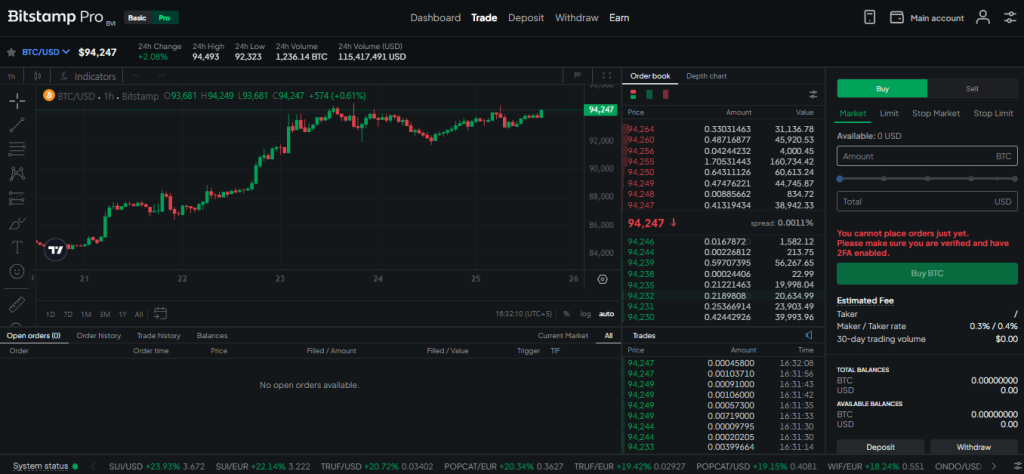Open the forecasting and measurement tool
Screen dimensions: 1024x474
pos(18,198)
